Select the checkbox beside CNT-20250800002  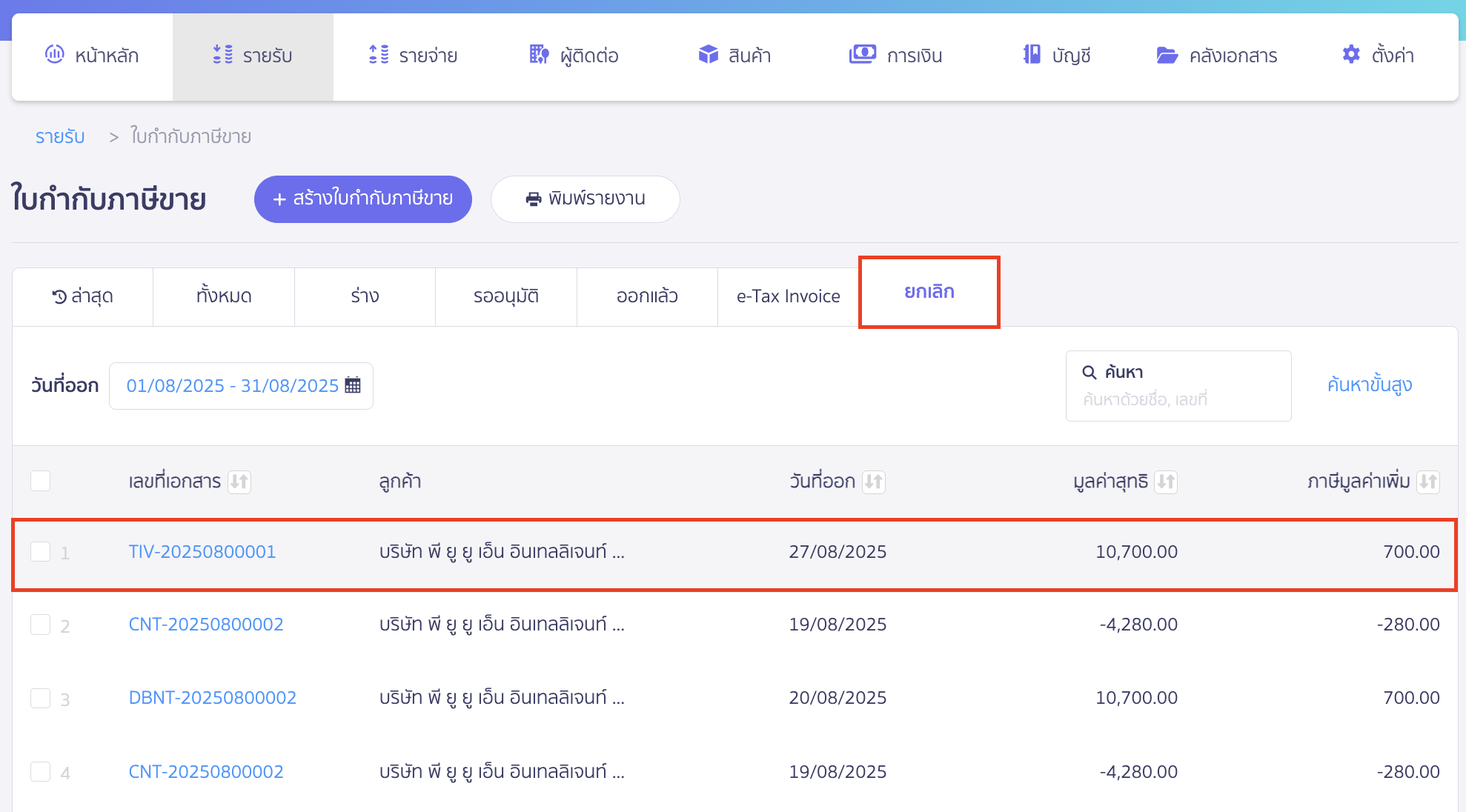pyautogui.click(x=41, y=625)
